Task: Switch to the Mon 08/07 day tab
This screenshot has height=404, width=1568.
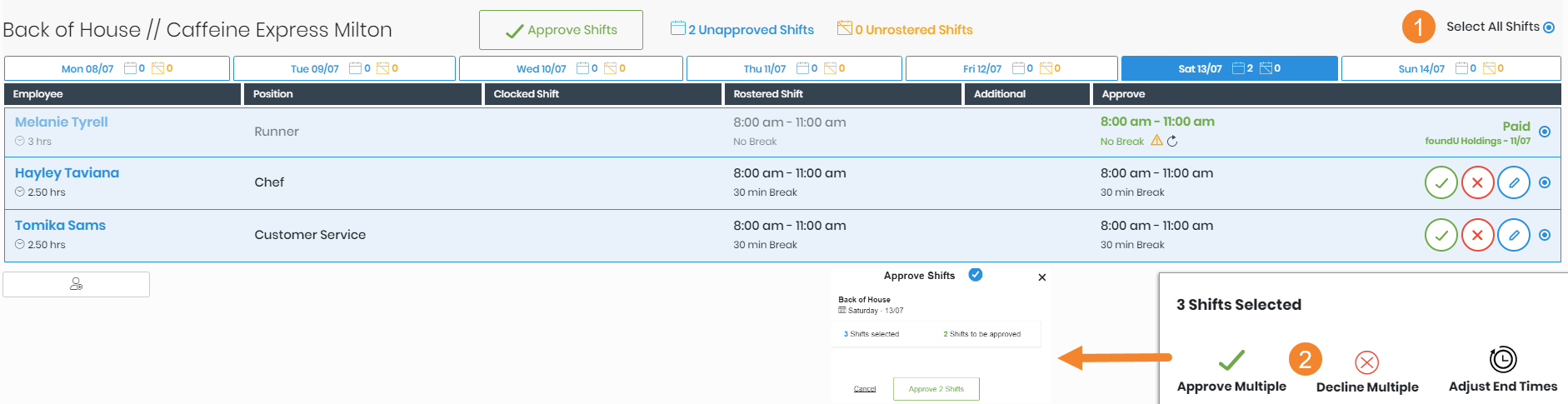Action: (117, 68)
